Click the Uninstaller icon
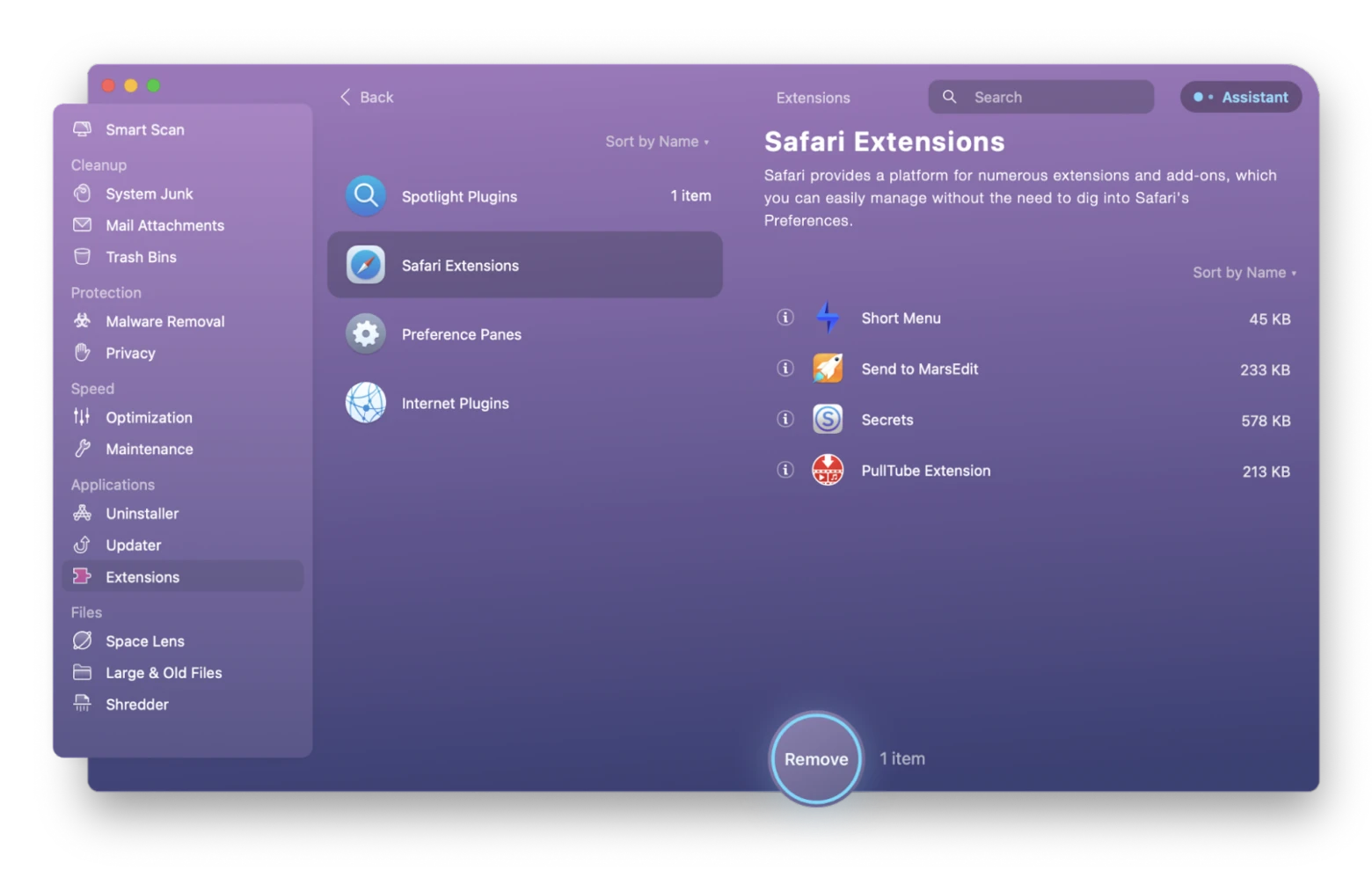The height and width of the screenshot is (878, 1372). 82,513
